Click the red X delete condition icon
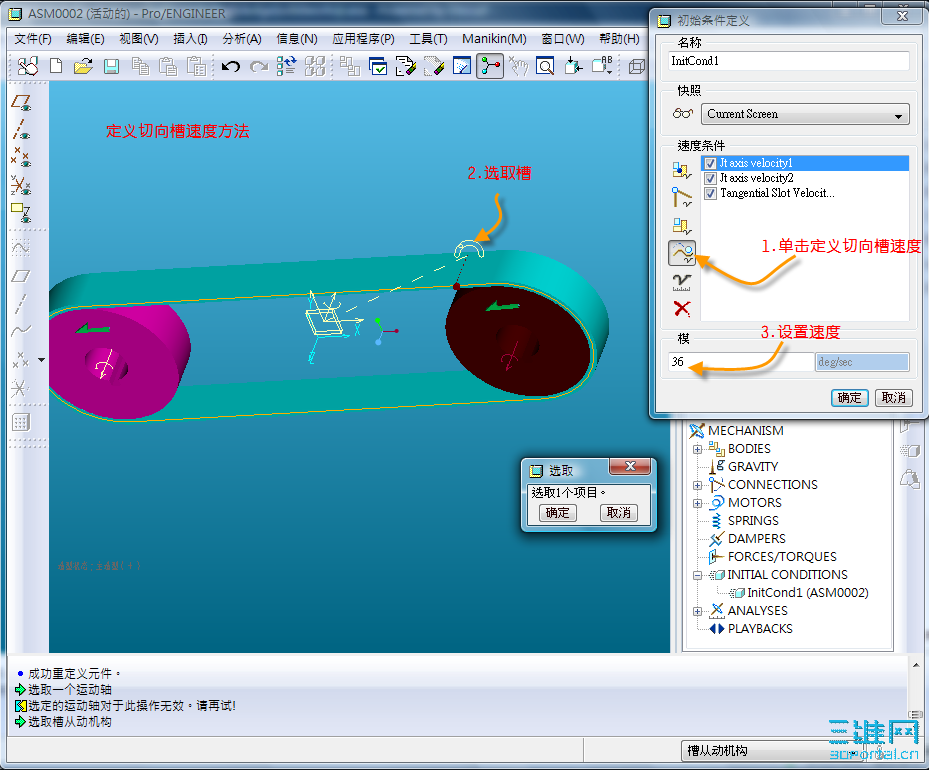 point(682,309)
